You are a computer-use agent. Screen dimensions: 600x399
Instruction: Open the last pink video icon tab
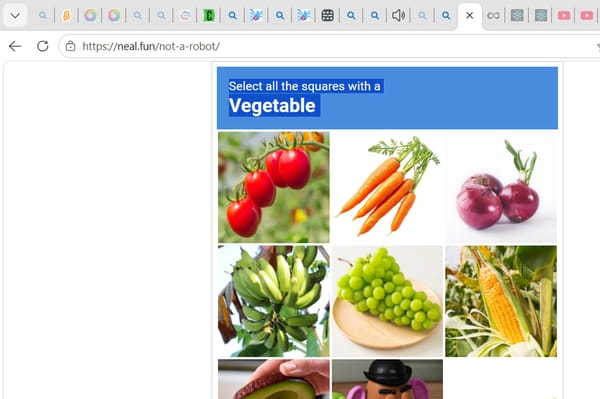[587, 16]
